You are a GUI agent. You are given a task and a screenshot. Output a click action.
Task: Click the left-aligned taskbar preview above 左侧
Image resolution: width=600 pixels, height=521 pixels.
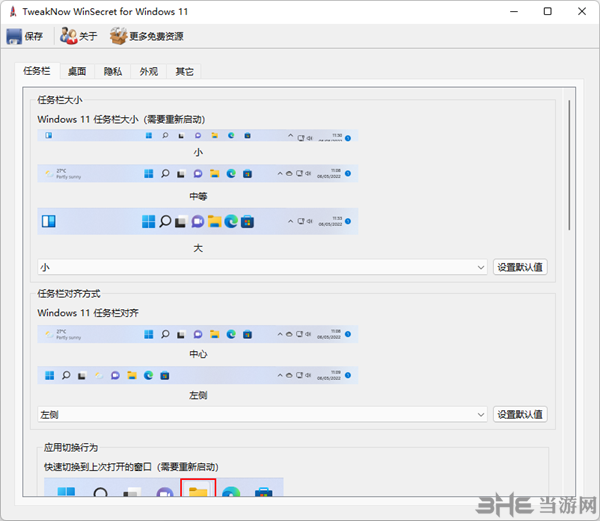[198, 375]
